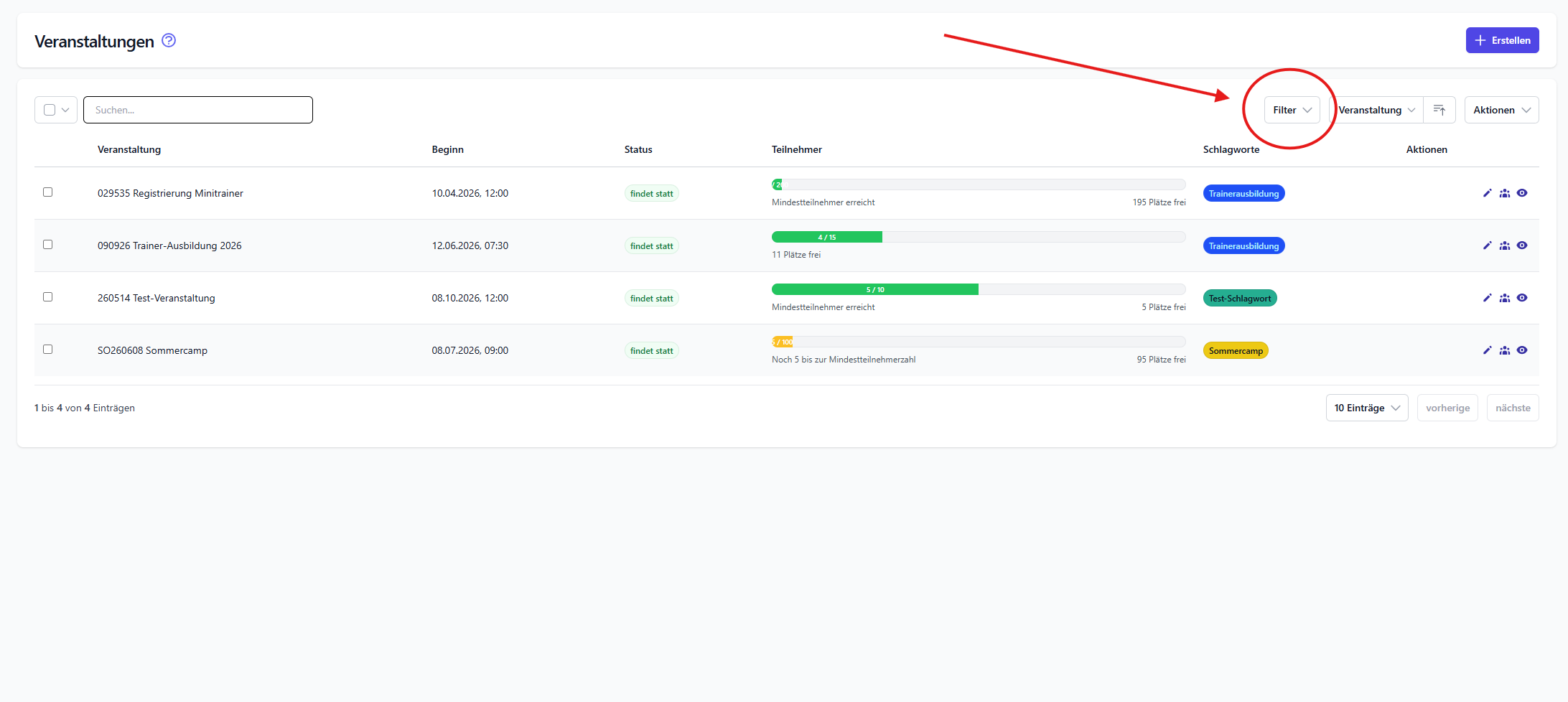The height and width of the screenshot is (702, 1568).
Task: Click into the Suchen search field
Action: (198, 110)
